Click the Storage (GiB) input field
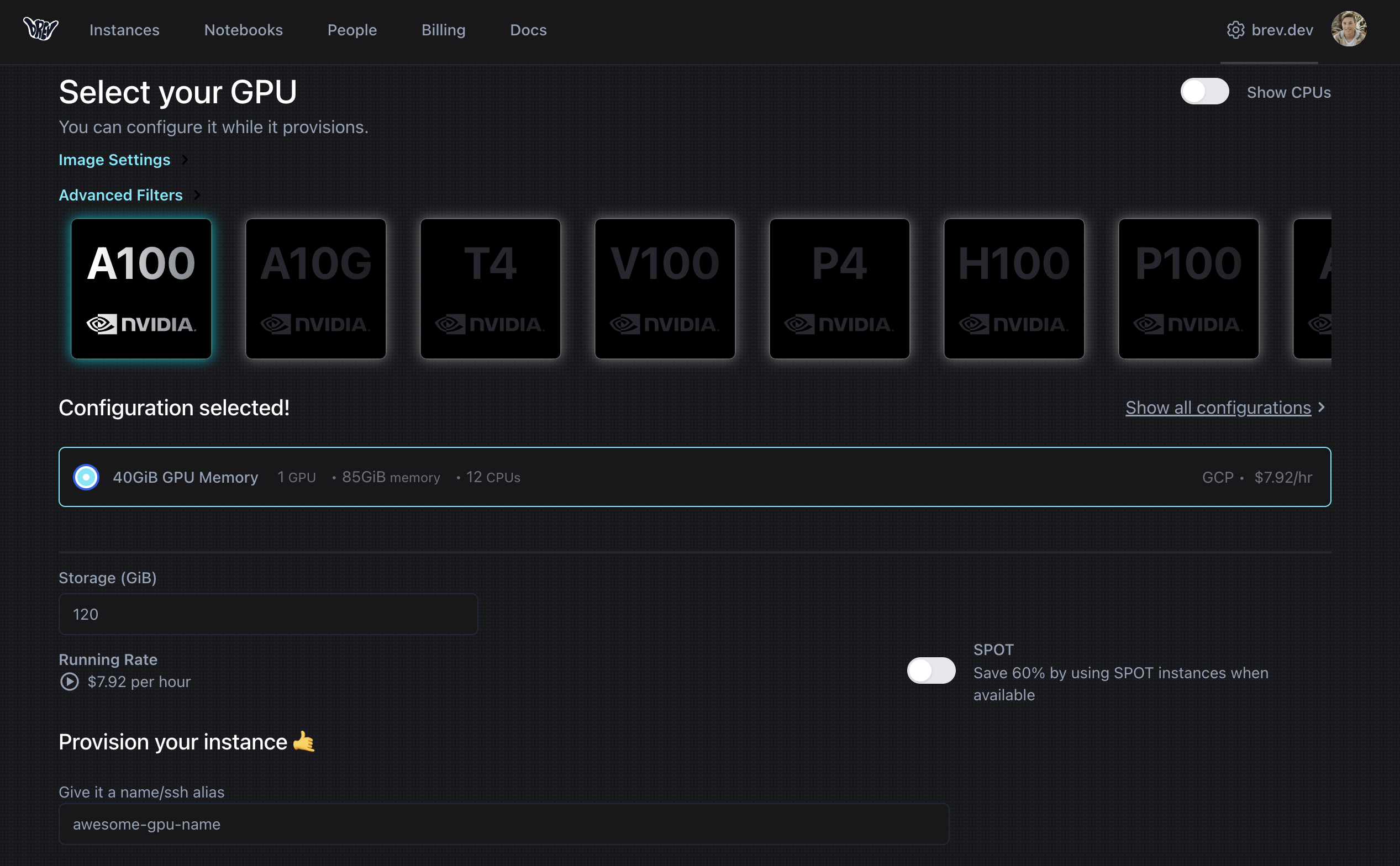The image size is (1400, 866). (x=268, y=614)
